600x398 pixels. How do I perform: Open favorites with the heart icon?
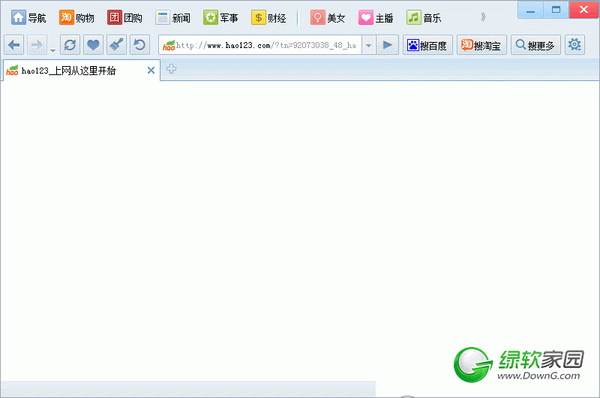pos(93,45)
